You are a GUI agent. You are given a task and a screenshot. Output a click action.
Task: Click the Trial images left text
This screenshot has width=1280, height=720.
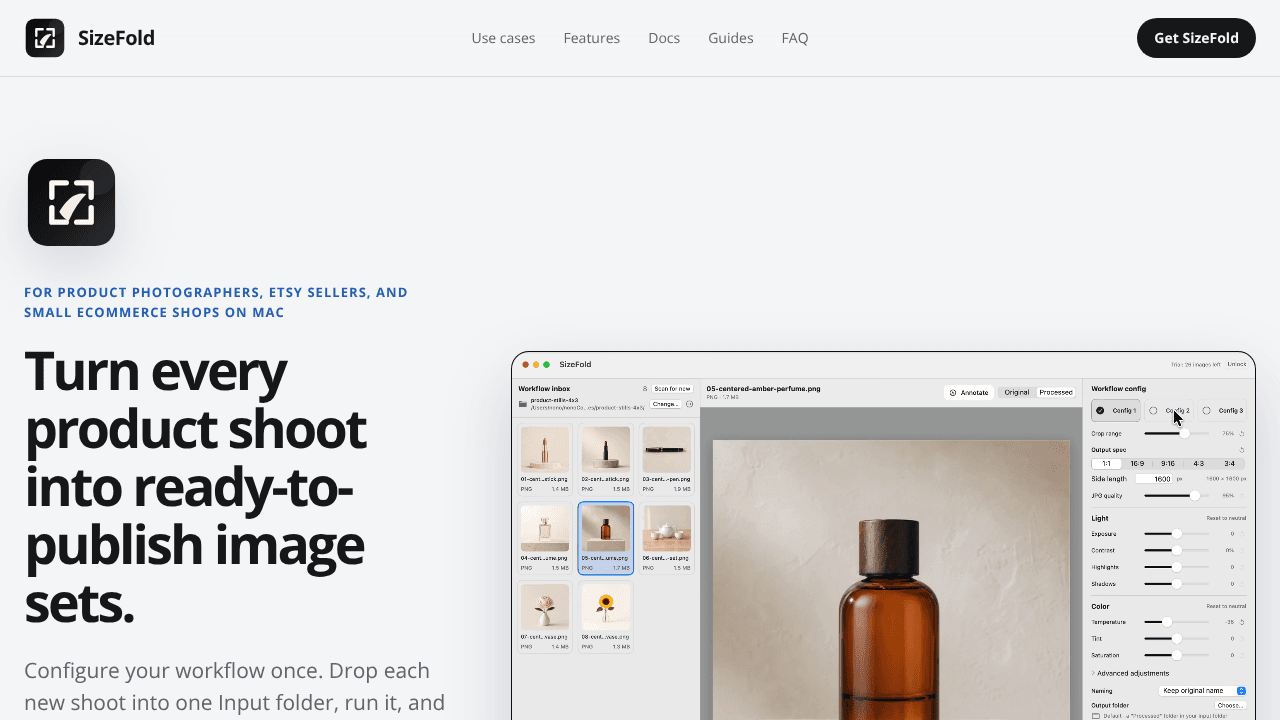(x=1196, y=364)
